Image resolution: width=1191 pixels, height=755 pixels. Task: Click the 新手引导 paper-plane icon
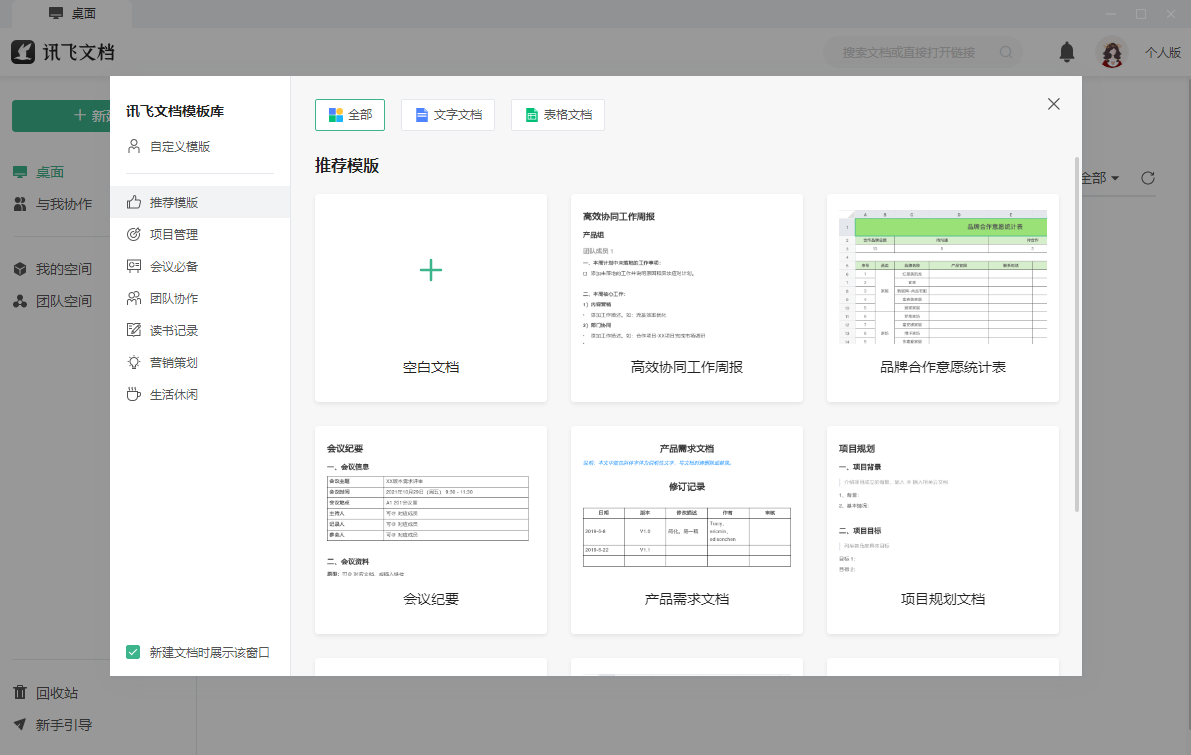pyautogui.click(x=20, y=725)
